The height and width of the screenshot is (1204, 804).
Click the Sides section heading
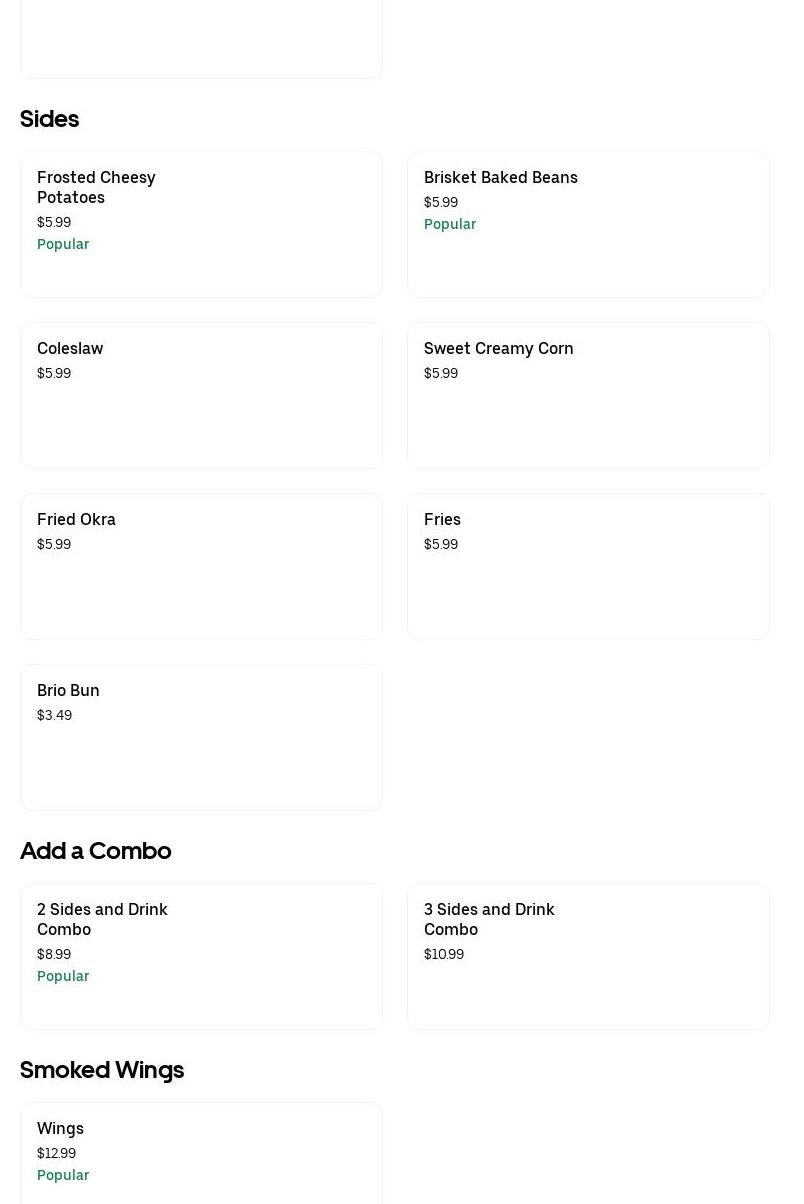49,119
